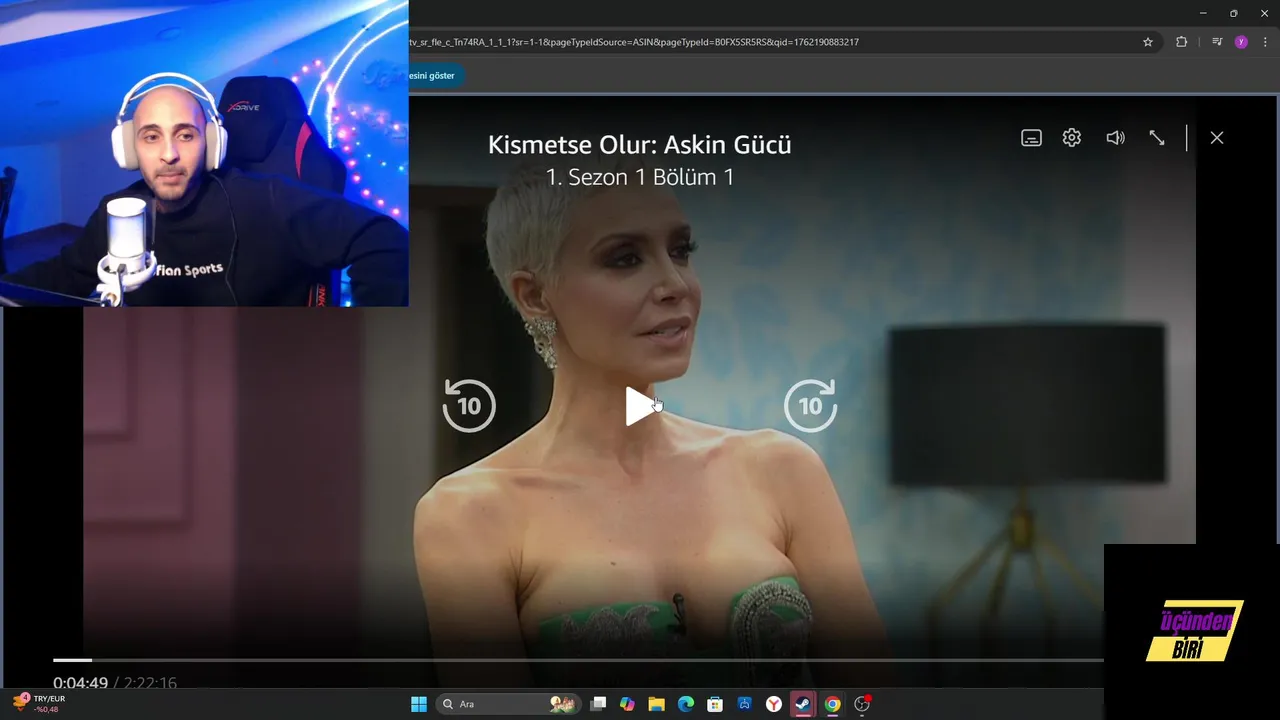The width and height of the screenshot is (1280, 720).
Task: Switch to Google Chrome on the taskbar
Action: point(832,704)
